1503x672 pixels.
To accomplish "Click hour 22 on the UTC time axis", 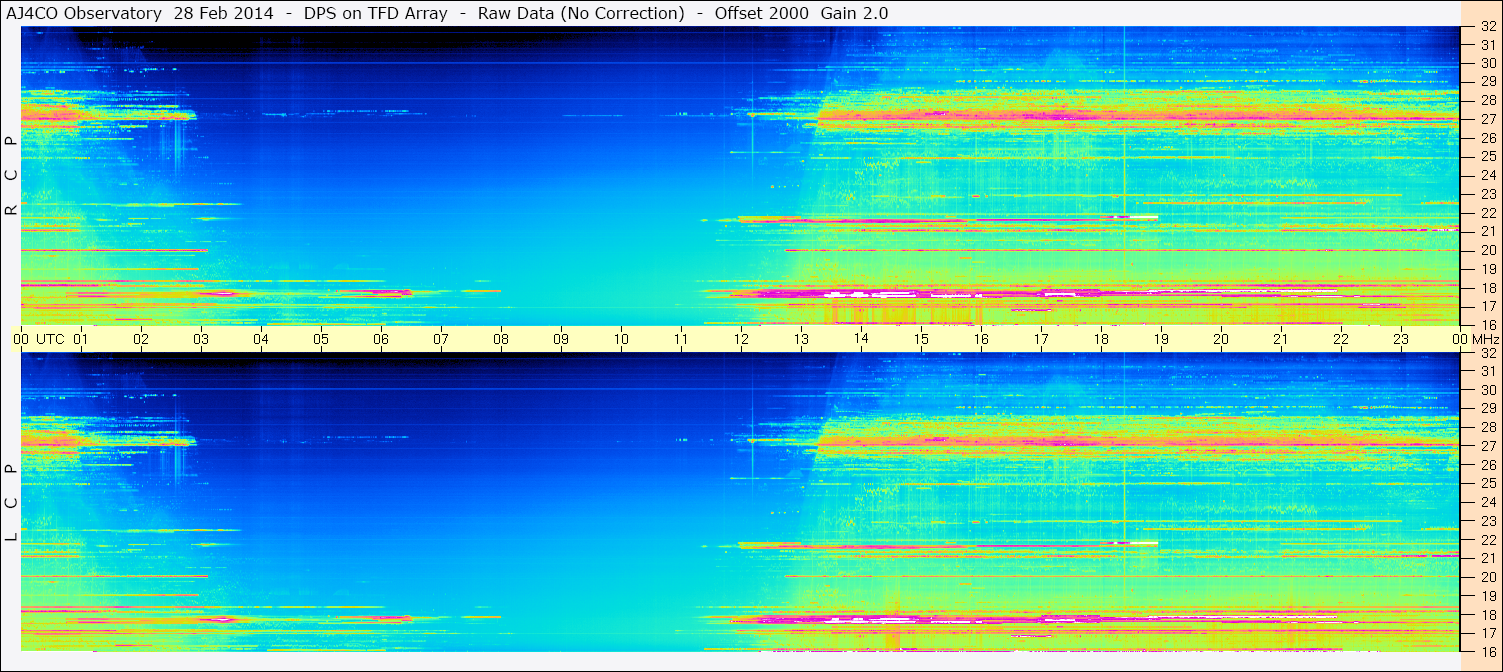I will (x=1341, y=339).
